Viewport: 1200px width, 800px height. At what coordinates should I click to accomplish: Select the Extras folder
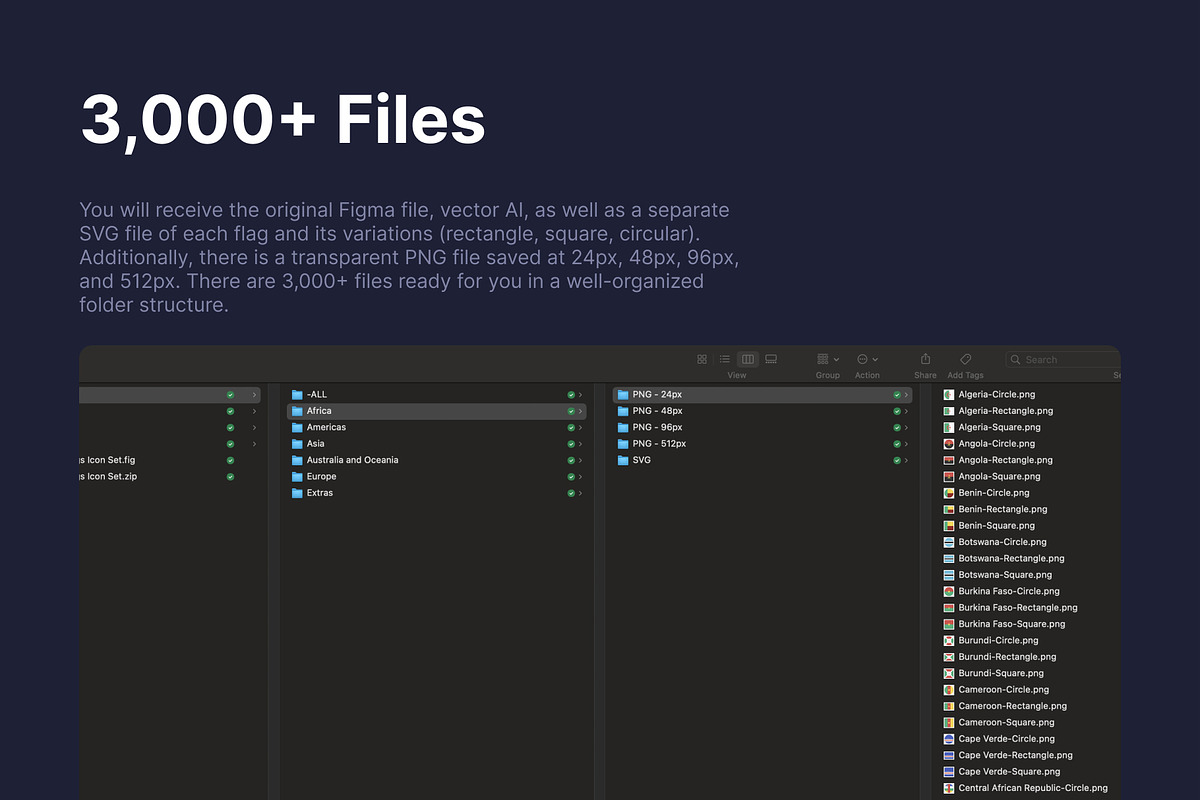pyautogui.click(x=320, y=493)
